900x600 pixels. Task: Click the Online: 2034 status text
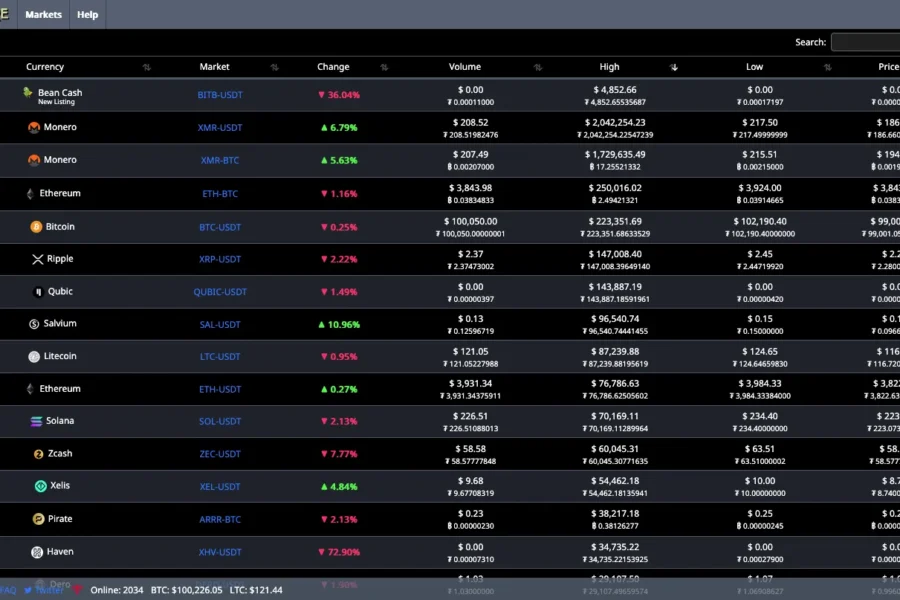tap(117, 590)
